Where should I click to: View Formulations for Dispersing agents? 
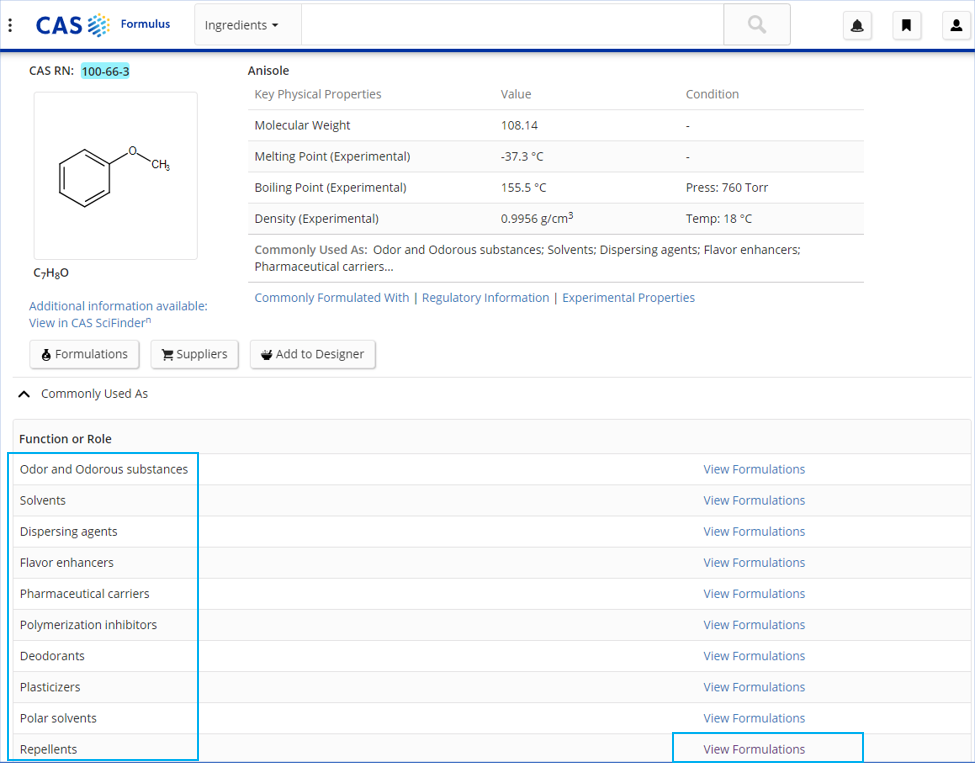tap(754, 531)
